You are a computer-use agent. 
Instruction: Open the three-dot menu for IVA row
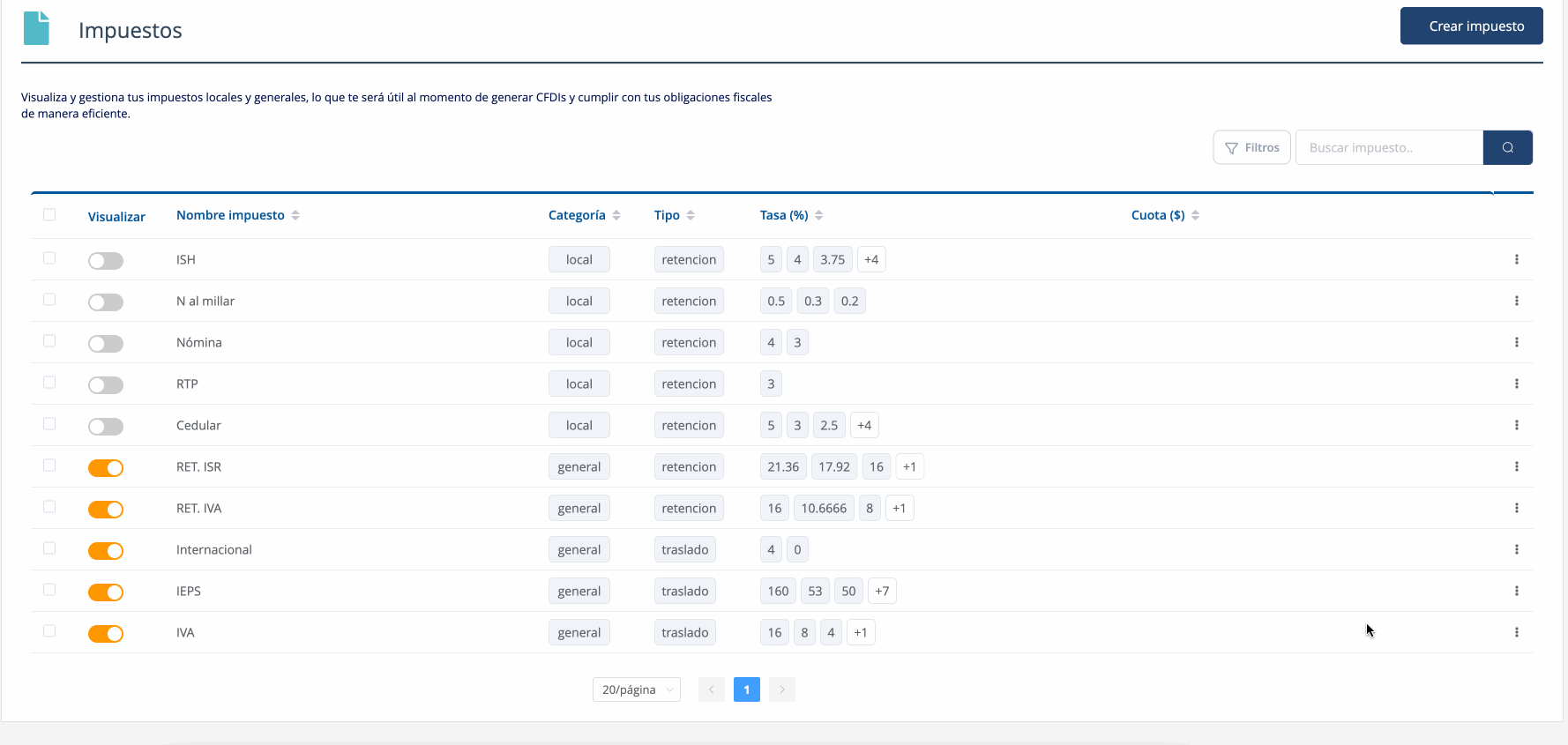1516,632
